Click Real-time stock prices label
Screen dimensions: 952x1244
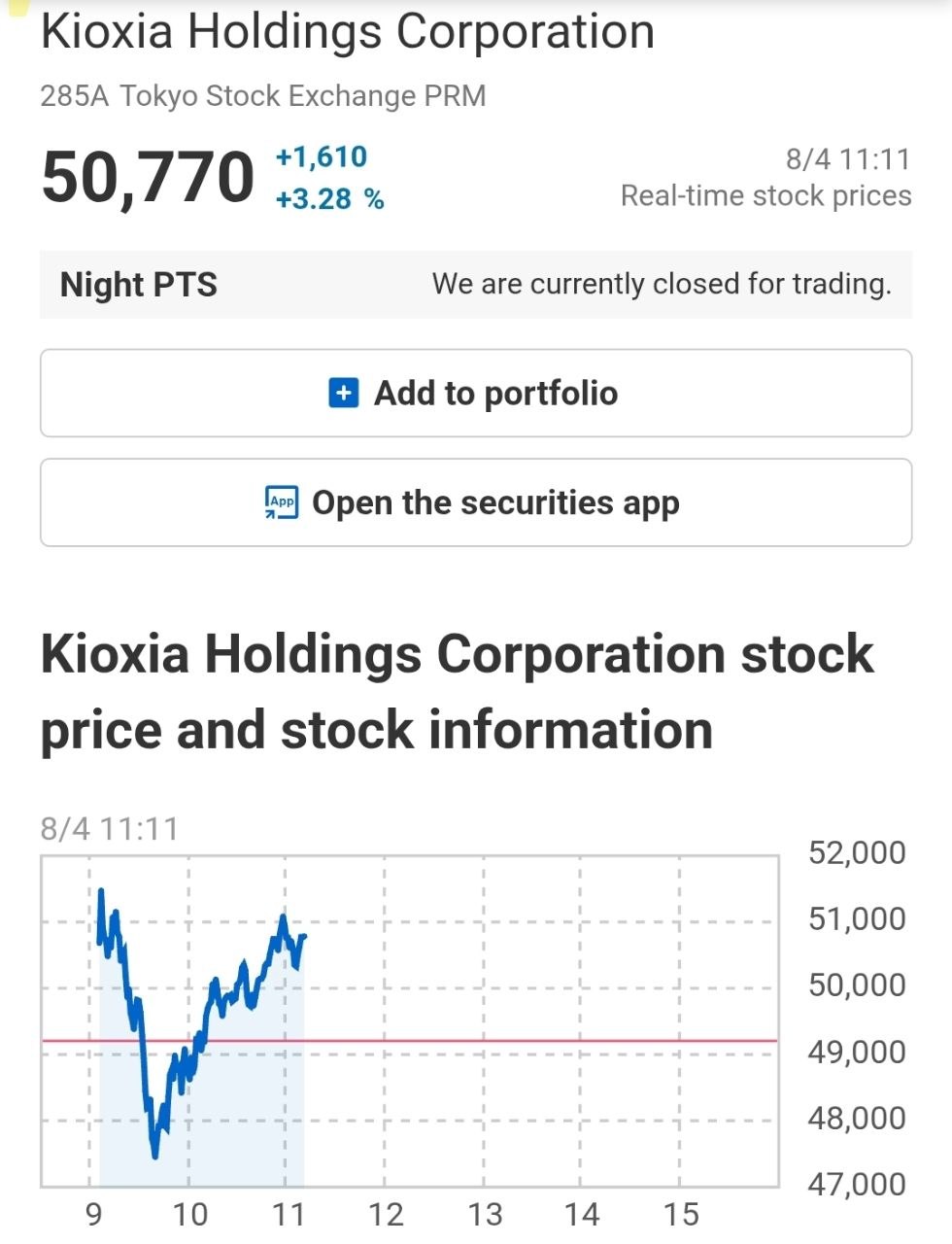point(766,195)
